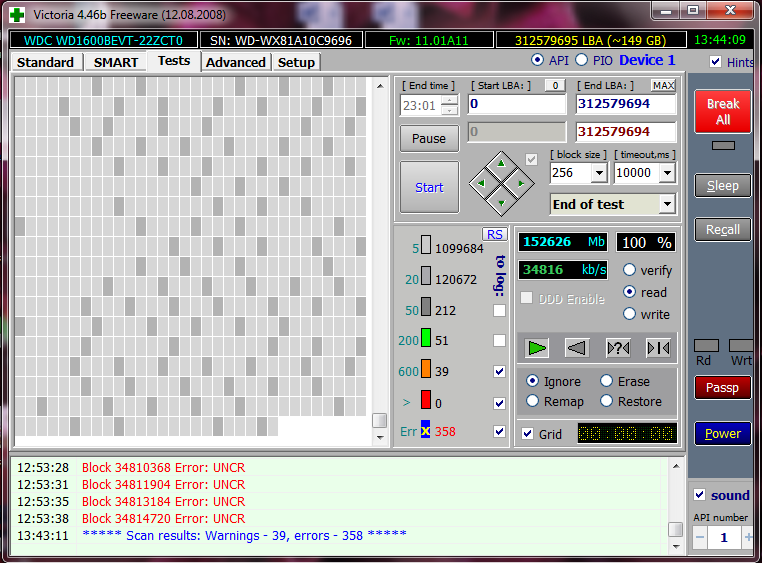Select the random seek scan icon

618,348
